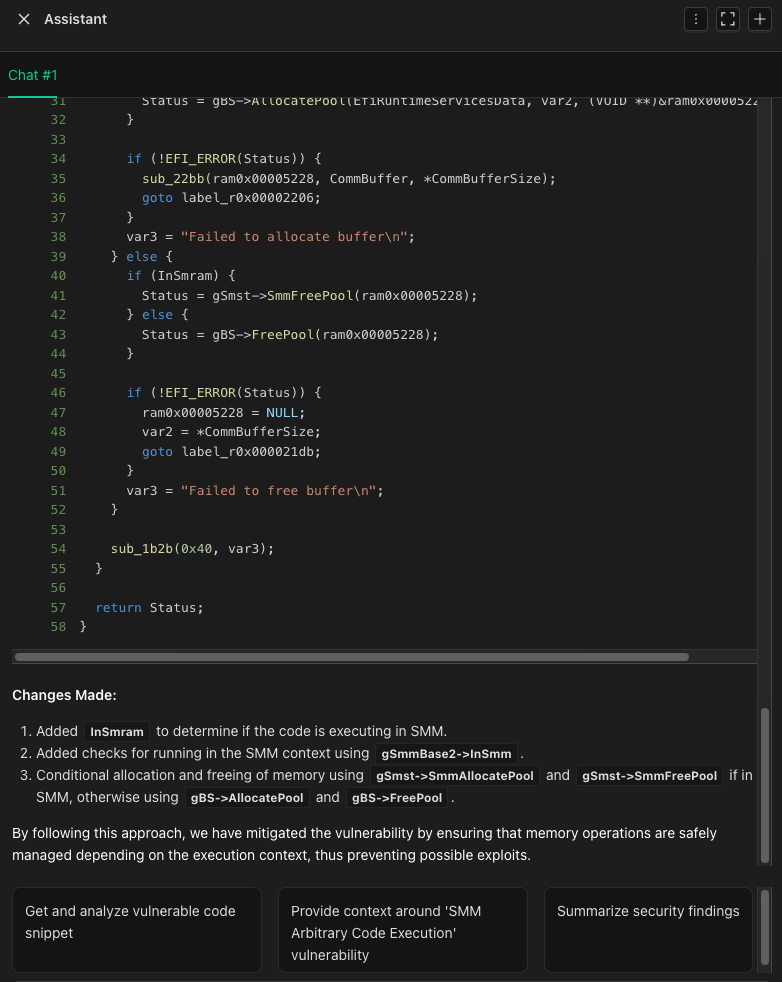Switch to the Chat #1 tab
The height and width of the screenshot is (982, 782).
pyautogui.click(x=33, y=75)
